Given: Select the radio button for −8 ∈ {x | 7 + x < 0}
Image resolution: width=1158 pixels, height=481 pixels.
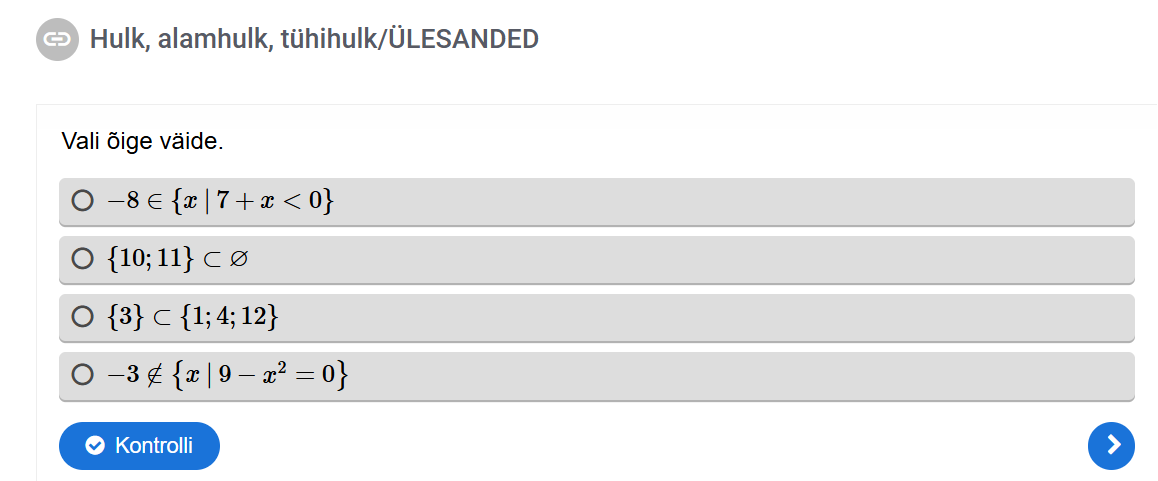Looking at the screenshot, I should (82, 201).
